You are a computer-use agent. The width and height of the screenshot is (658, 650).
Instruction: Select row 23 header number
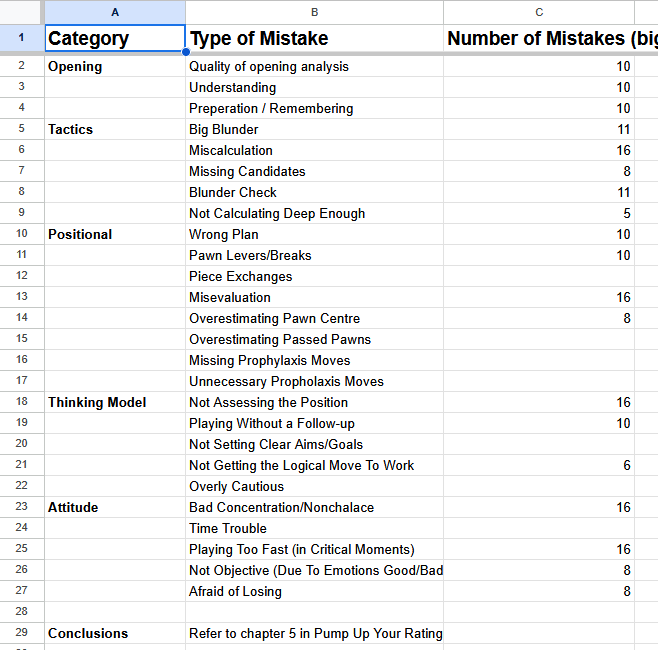[x=22, y=506]
